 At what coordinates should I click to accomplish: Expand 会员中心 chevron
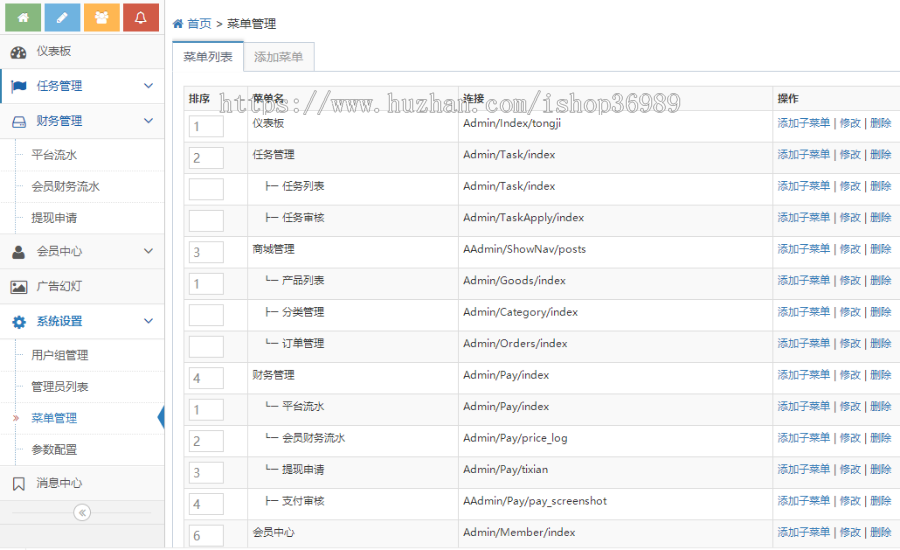[x=148, y=251]
